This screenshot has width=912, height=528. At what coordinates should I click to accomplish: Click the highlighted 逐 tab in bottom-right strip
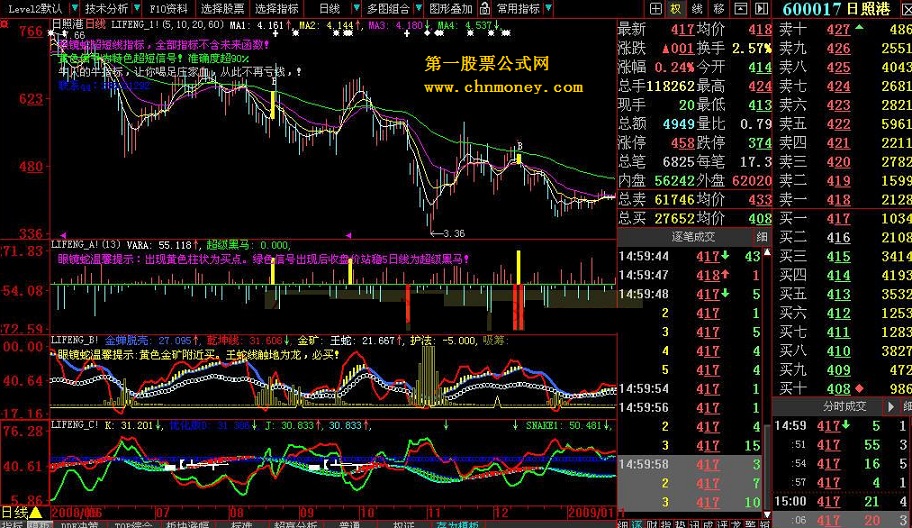point(637,525)
